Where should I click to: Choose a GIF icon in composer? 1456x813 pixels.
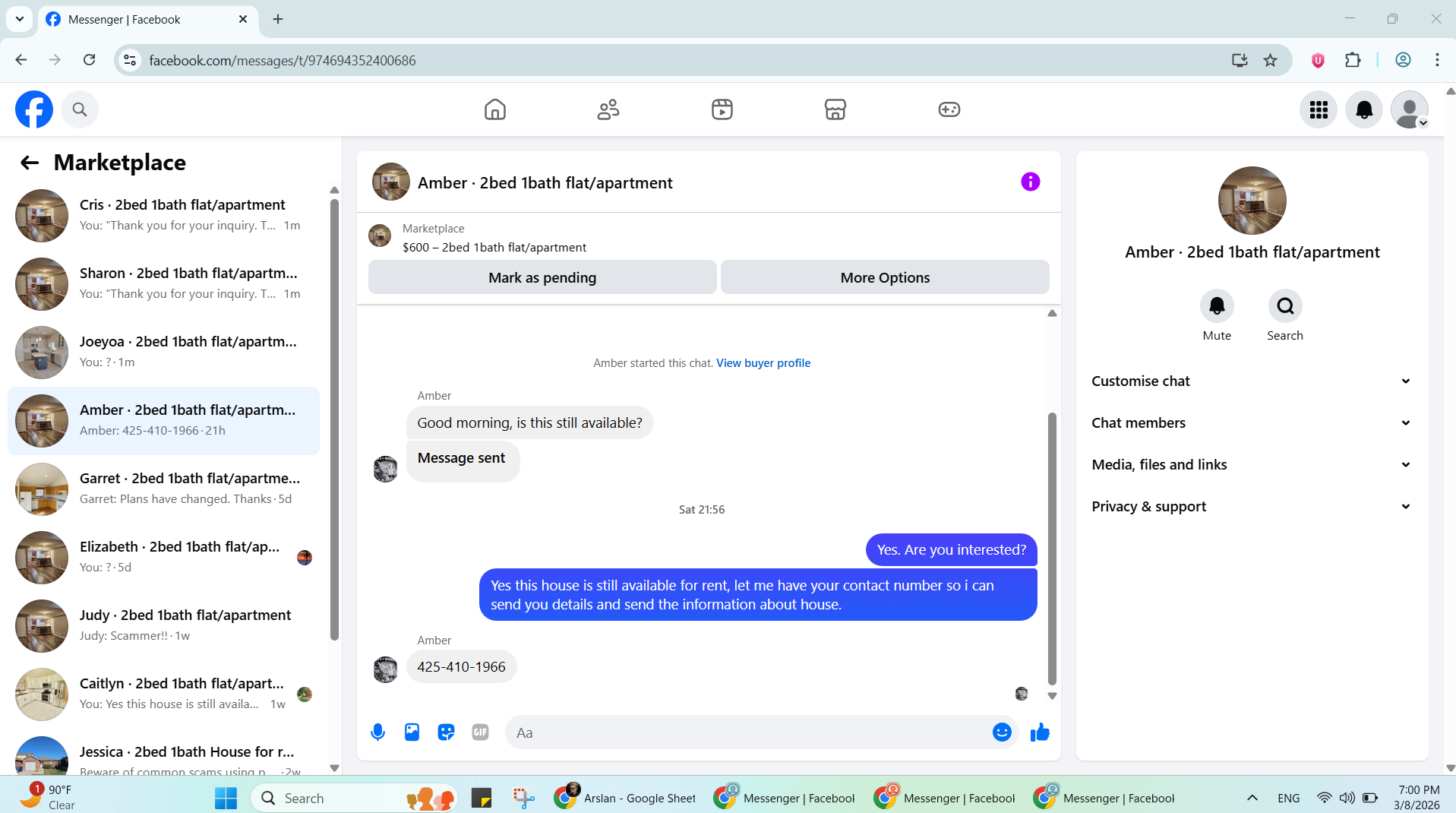click(x=480, y=732)
